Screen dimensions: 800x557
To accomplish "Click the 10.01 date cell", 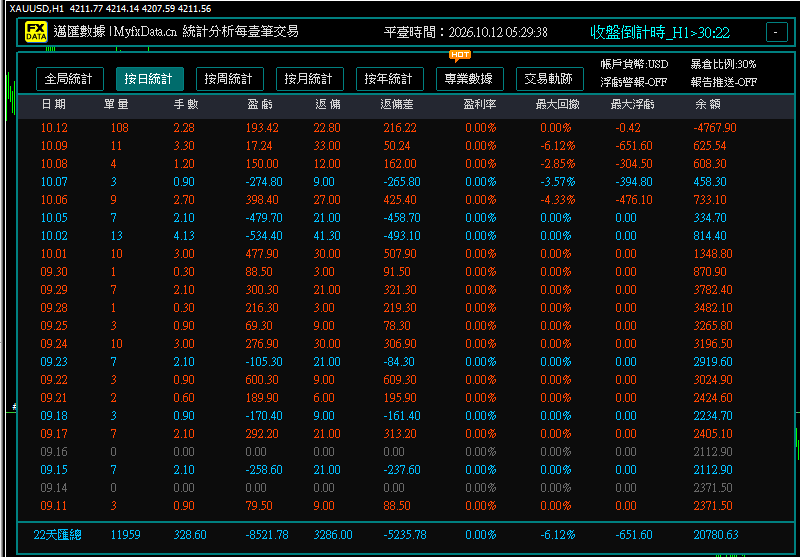I will [x=54, y=254].
